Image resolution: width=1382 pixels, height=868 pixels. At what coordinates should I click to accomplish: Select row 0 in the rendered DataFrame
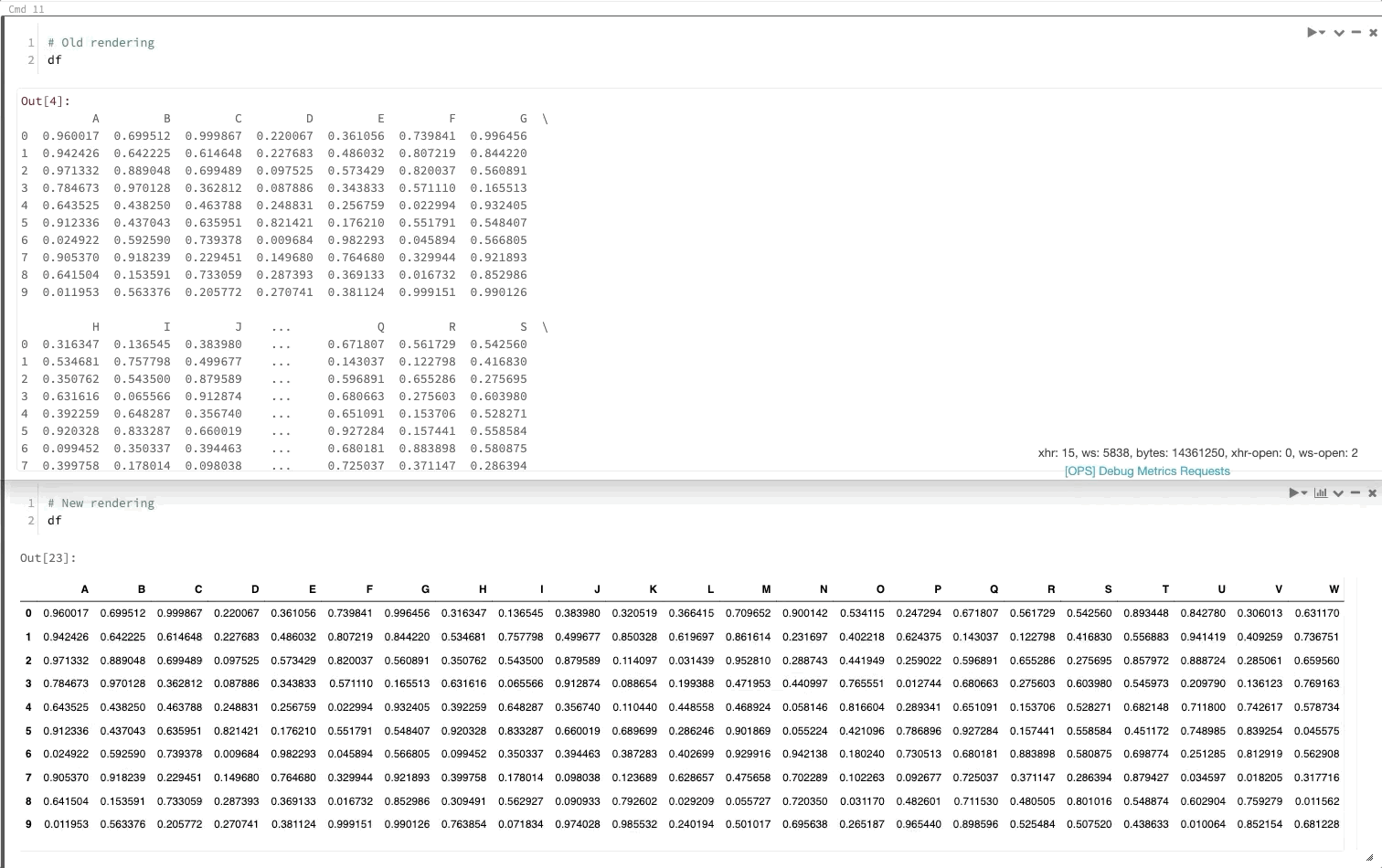(27, 612)
